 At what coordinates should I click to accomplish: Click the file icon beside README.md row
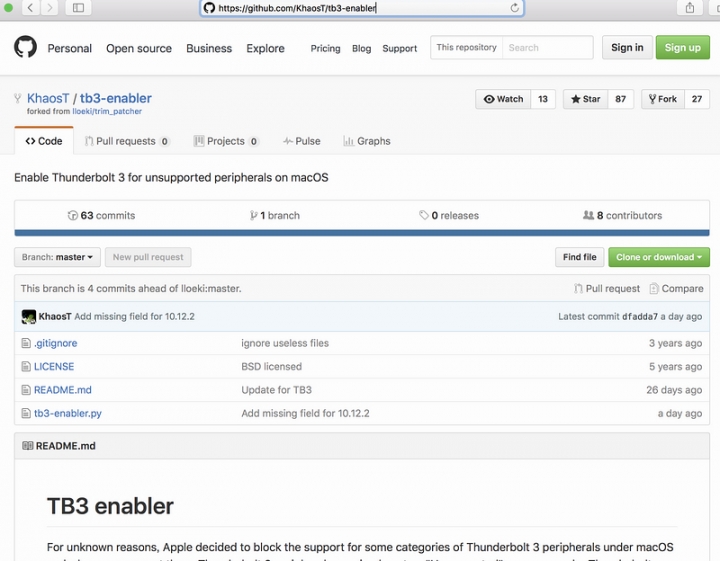[x=26, y=390]
